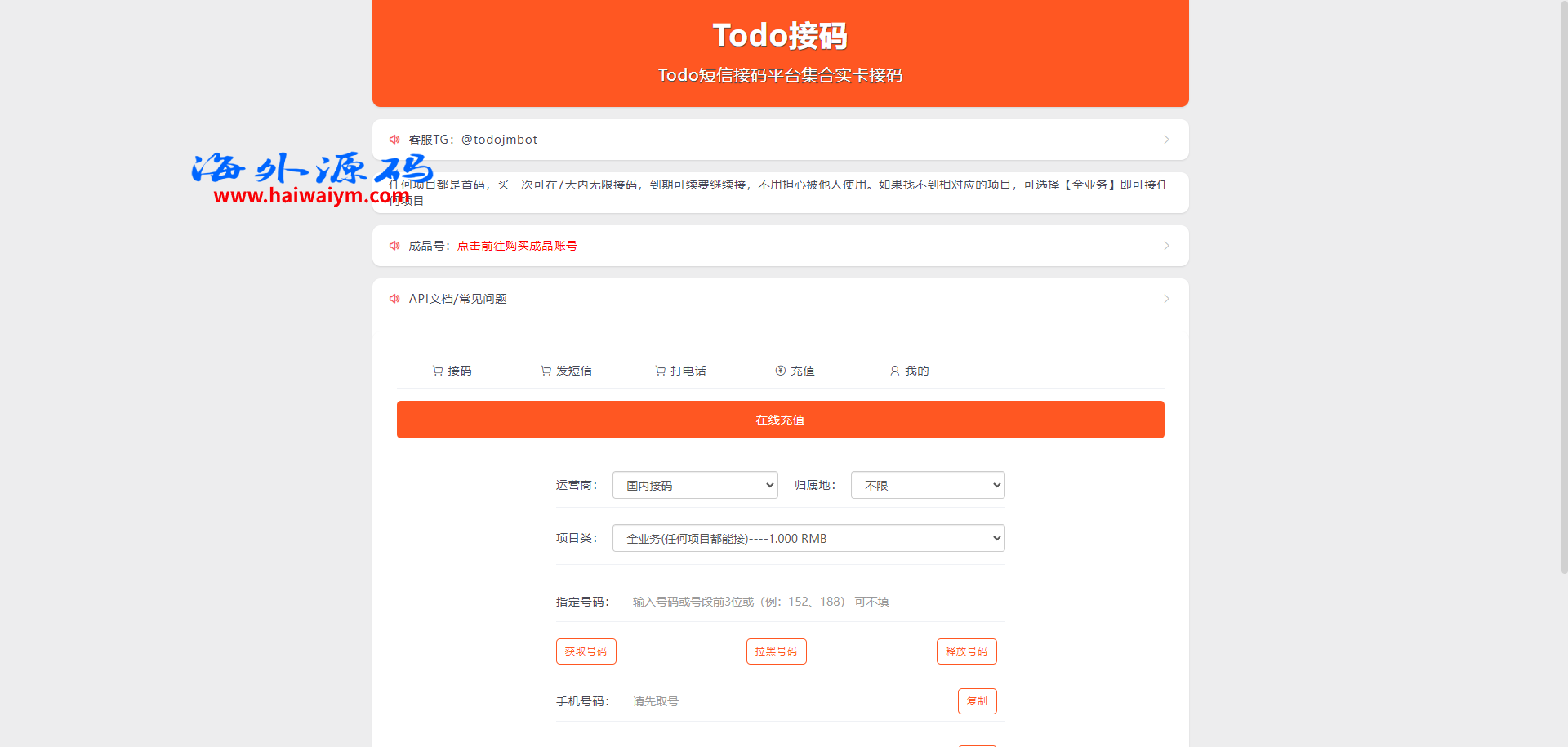Open the 成品号 row right chevron
1568x747 pixels.
1166,246
